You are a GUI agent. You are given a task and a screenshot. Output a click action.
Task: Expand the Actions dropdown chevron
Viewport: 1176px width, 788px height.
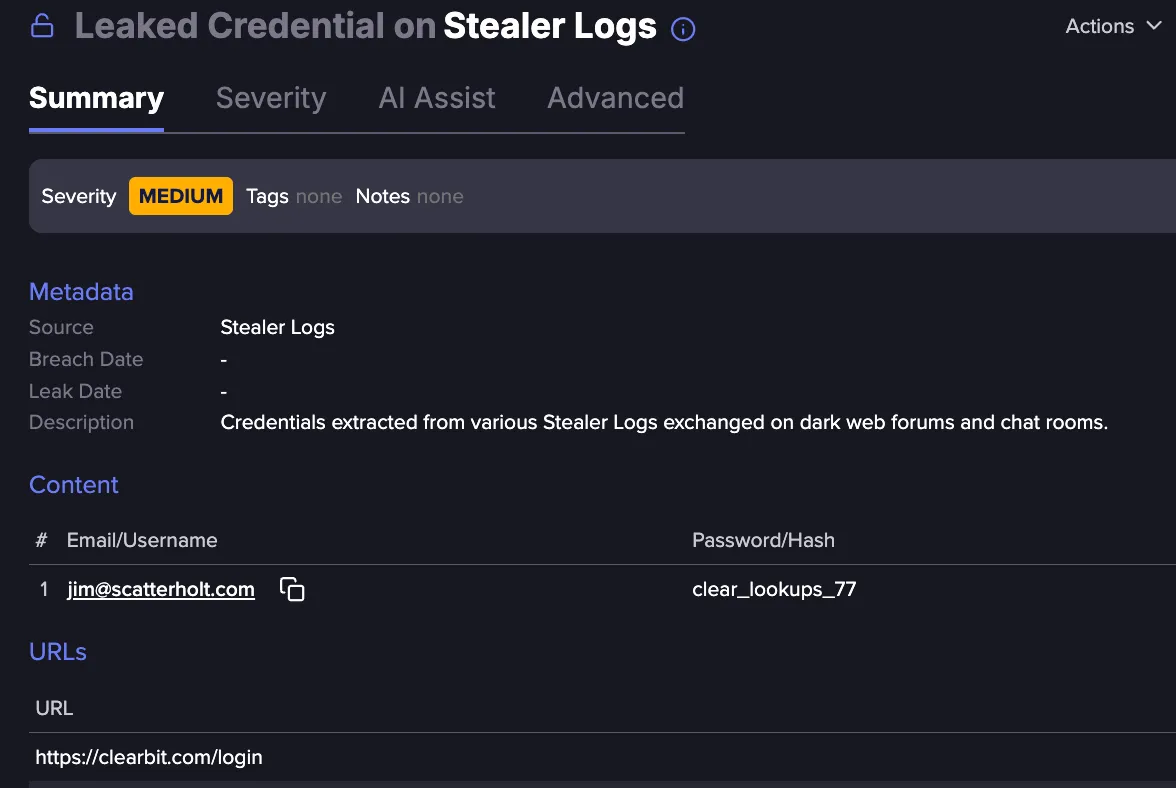[x=1154, y=25]
